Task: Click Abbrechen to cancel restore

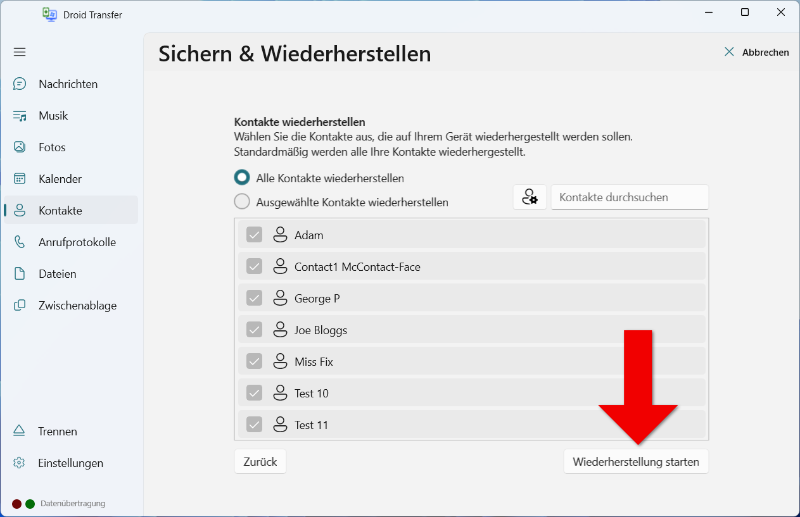Action: [756, 52]
